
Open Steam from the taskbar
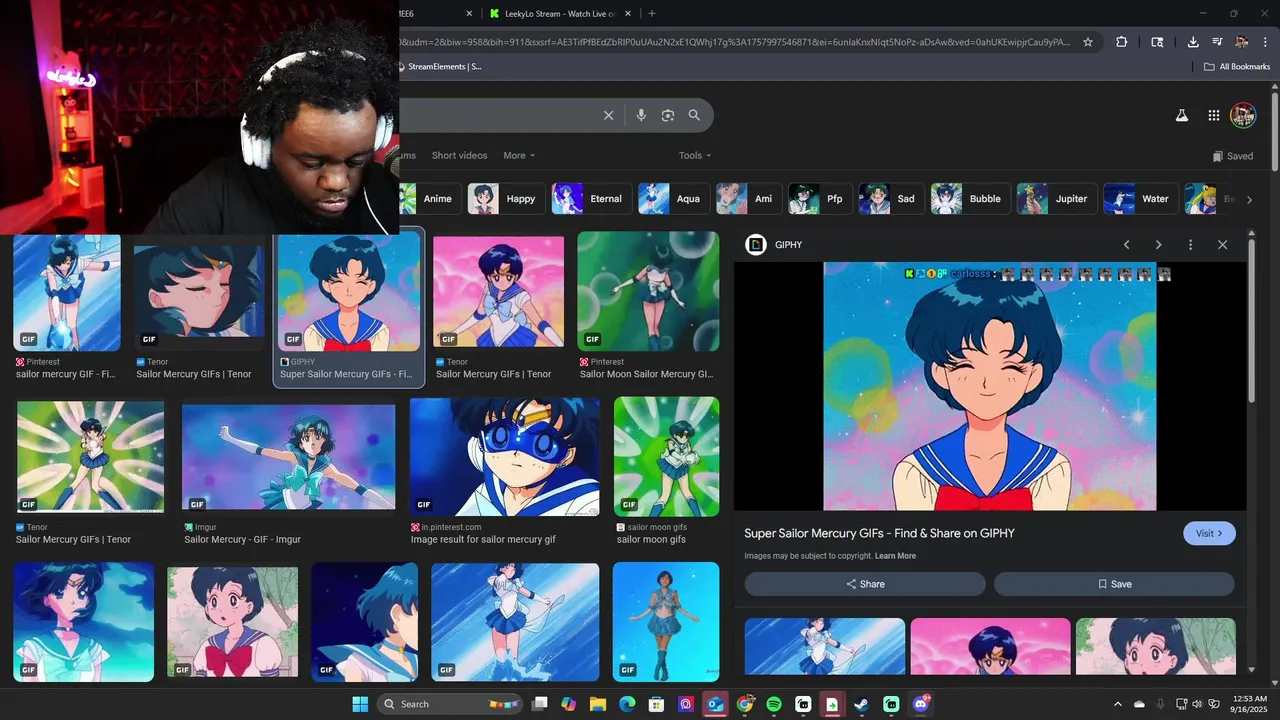[861, 704]
